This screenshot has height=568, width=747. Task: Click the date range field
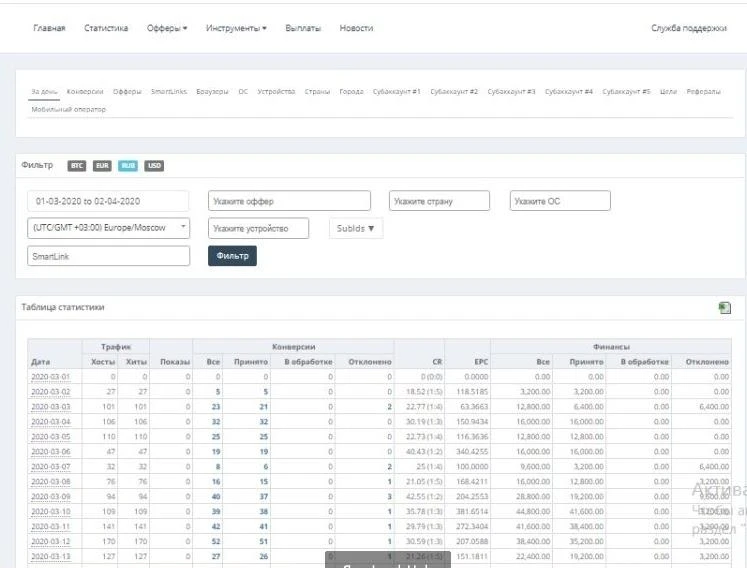(108, 201)
